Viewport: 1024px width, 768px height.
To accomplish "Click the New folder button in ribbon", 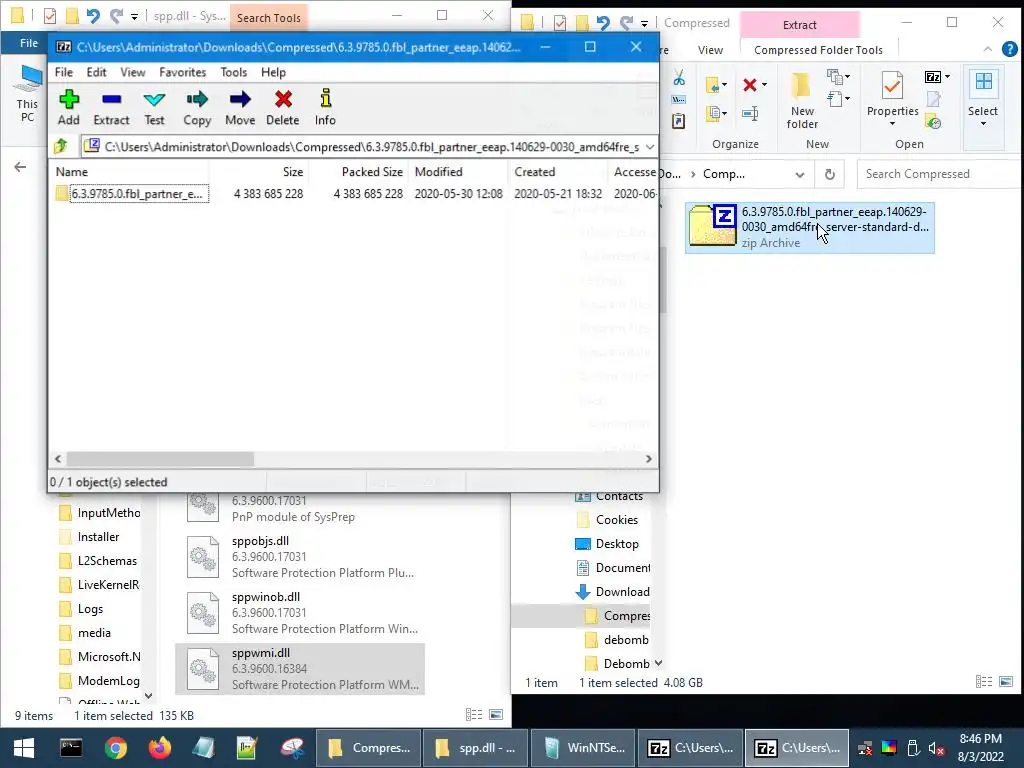I will (802, 101).
